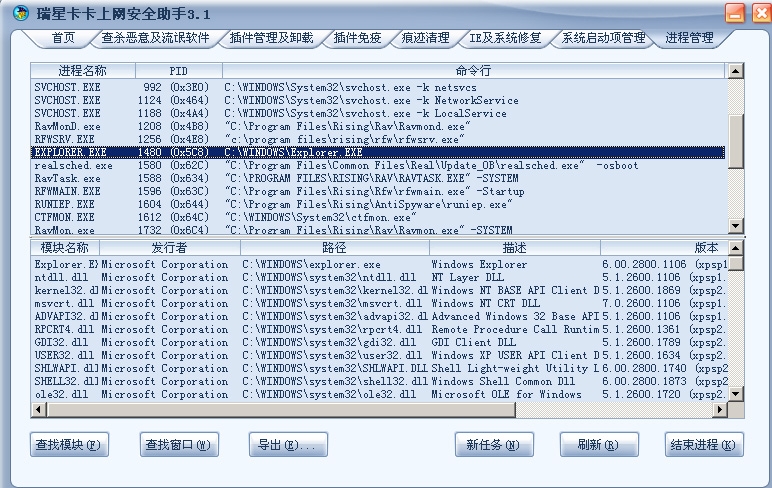Click the 查找窗口 (W) button
This screenshot has width=772, height=488.
[x=179, y=445]
